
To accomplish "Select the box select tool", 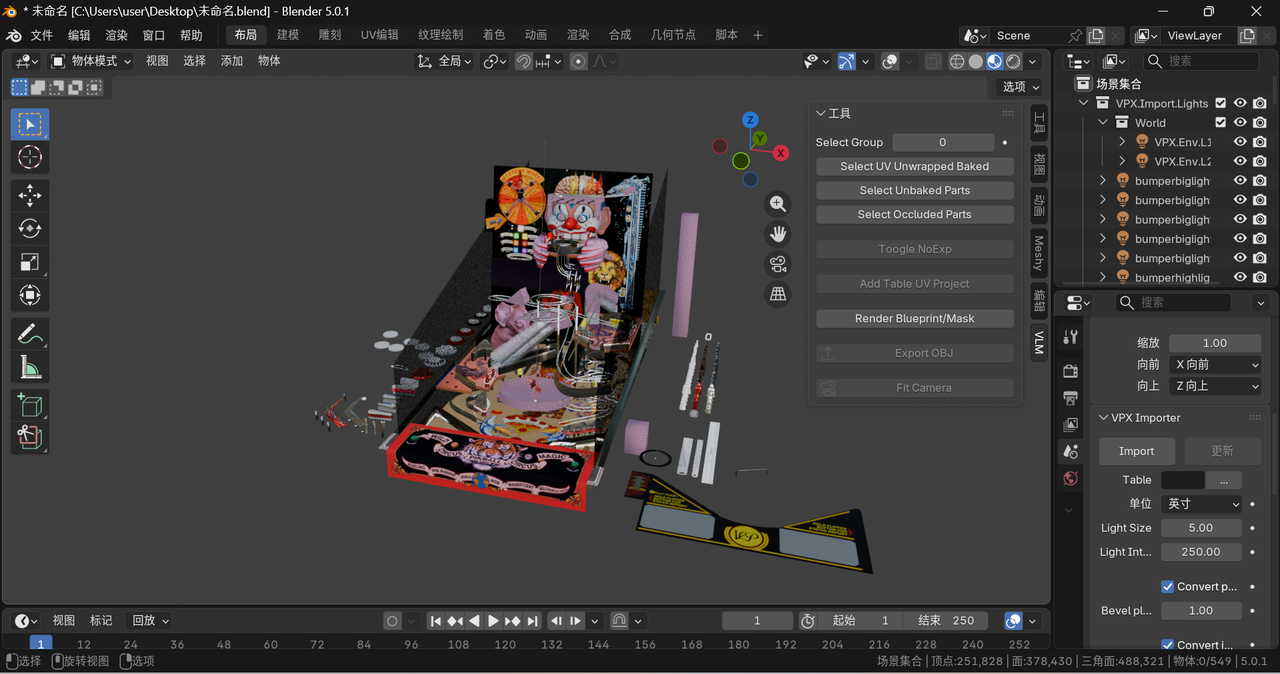I will click(30, 125).
